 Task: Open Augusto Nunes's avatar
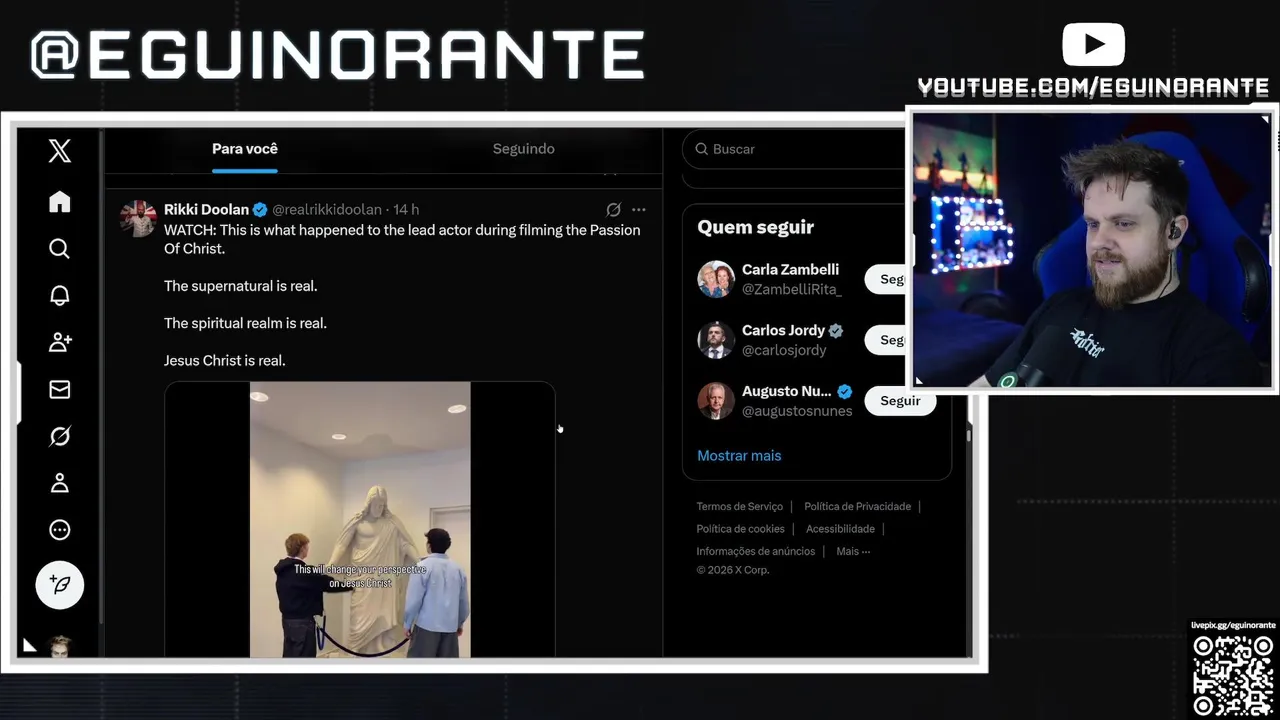coord(716,401)
